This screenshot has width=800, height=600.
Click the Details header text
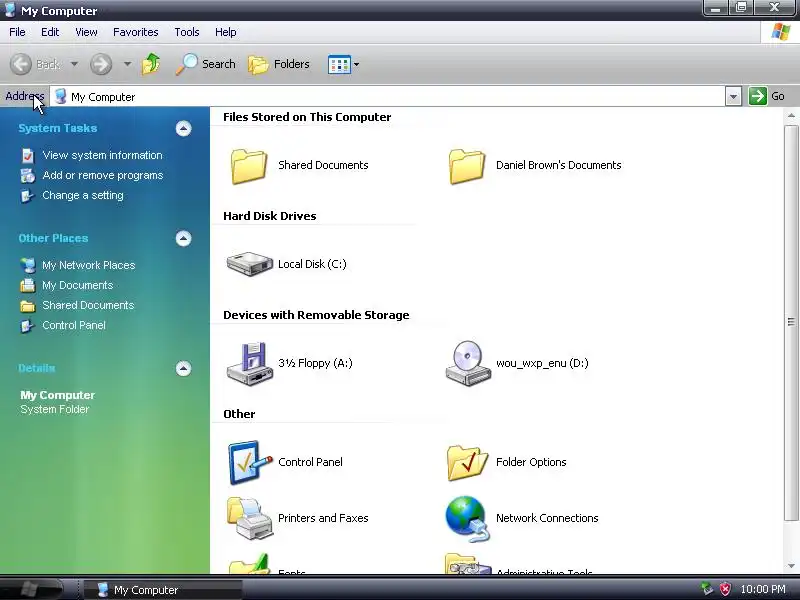[37, 368]
